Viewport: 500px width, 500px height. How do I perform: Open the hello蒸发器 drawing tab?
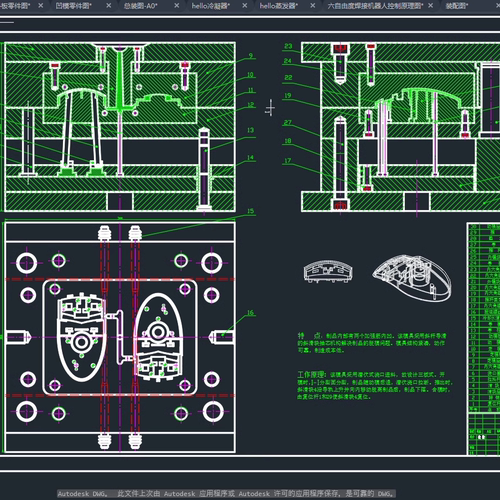[x=279, y=6]
